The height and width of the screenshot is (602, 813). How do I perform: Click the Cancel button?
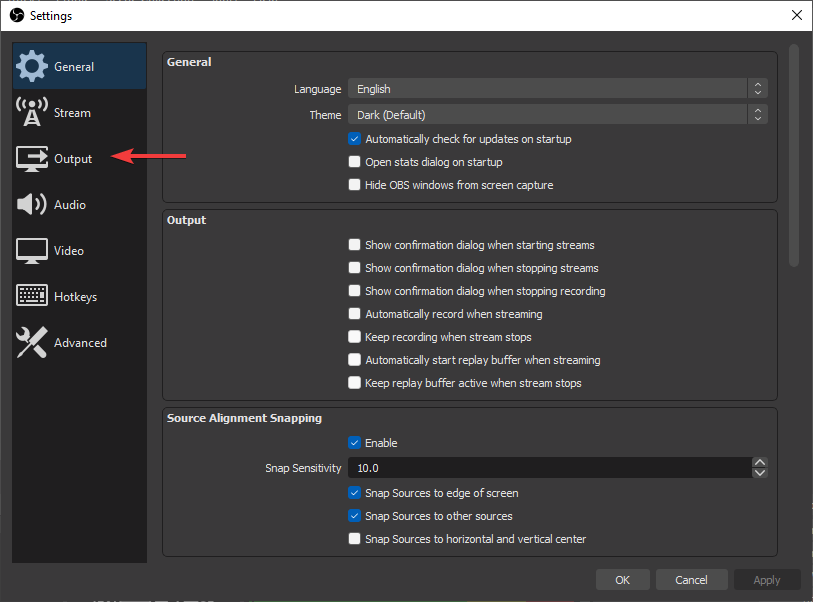coord(691,580)
